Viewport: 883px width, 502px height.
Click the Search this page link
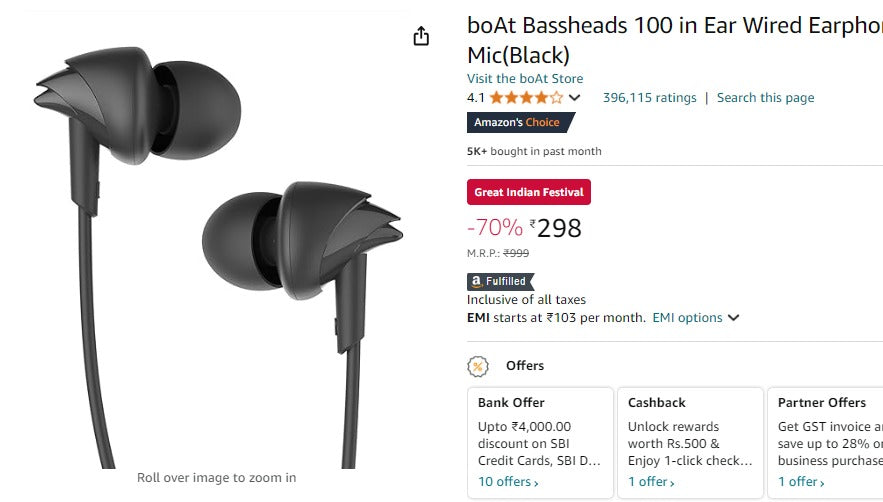[x=765, y=98]
